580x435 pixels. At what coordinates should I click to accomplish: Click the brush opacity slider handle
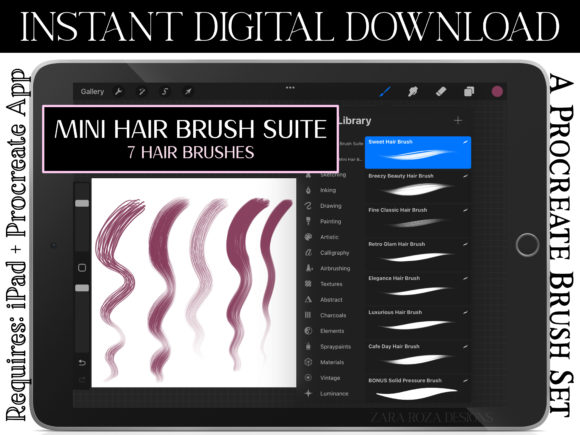[82, 288]
